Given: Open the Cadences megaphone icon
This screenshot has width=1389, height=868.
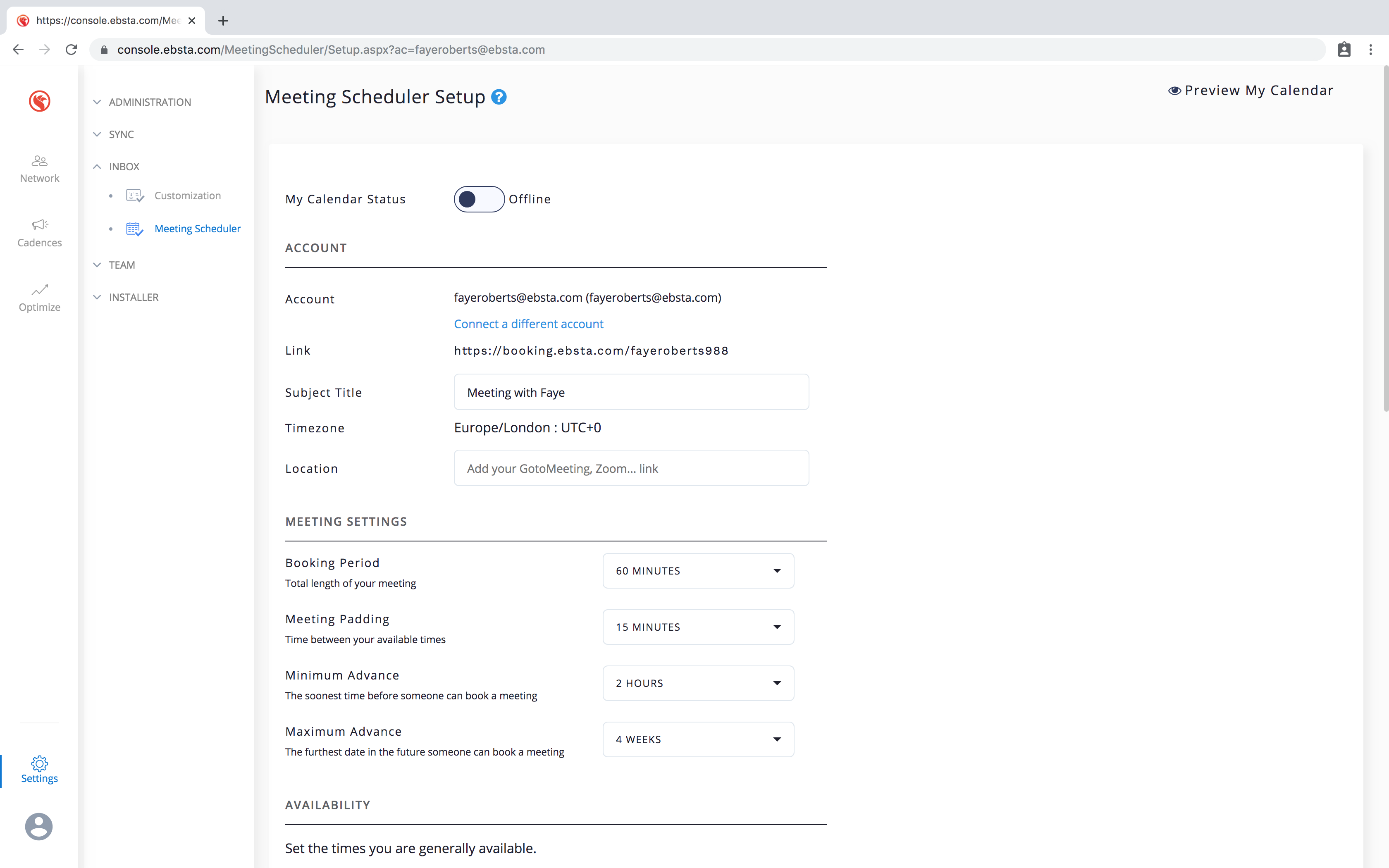Looking at the screenshot, I should [x=40, y=224].
